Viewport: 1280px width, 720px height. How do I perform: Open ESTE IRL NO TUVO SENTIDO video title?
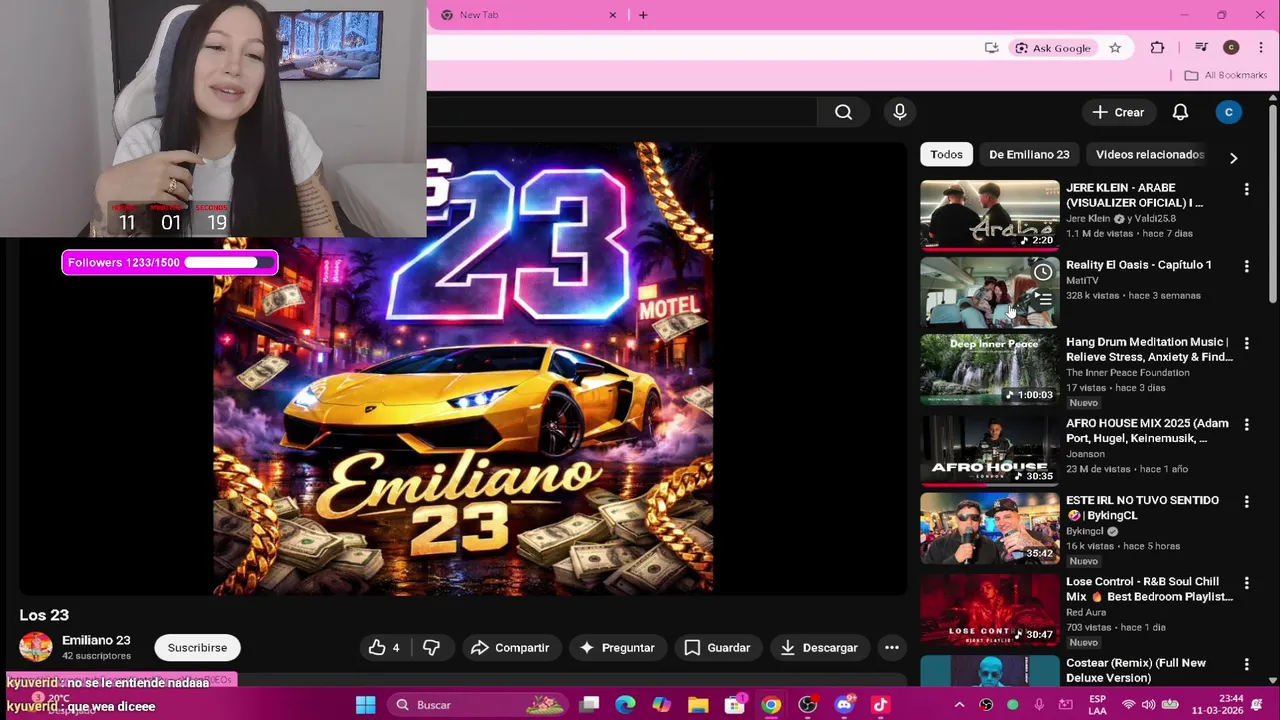[1142, 508]
